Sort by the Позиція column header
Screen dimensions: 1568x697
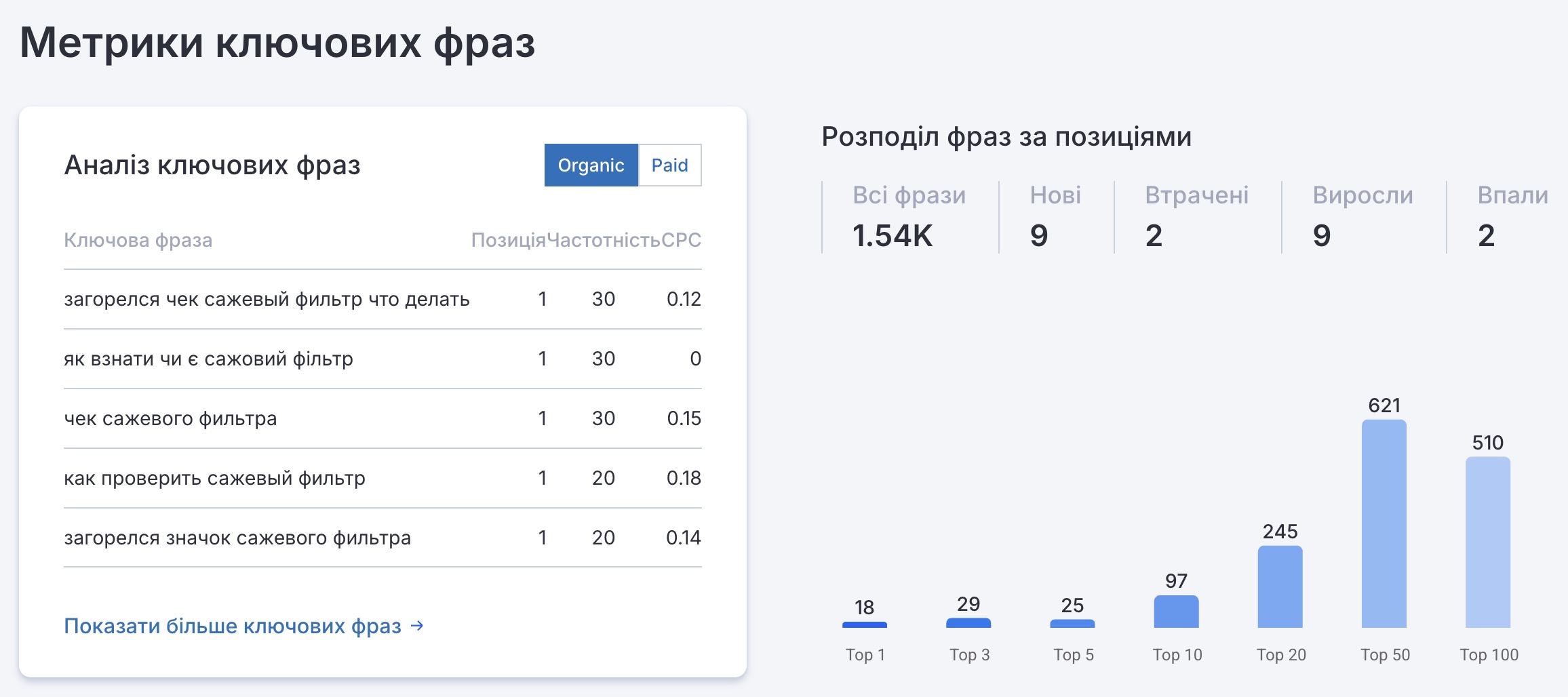(x=508, y=240)
